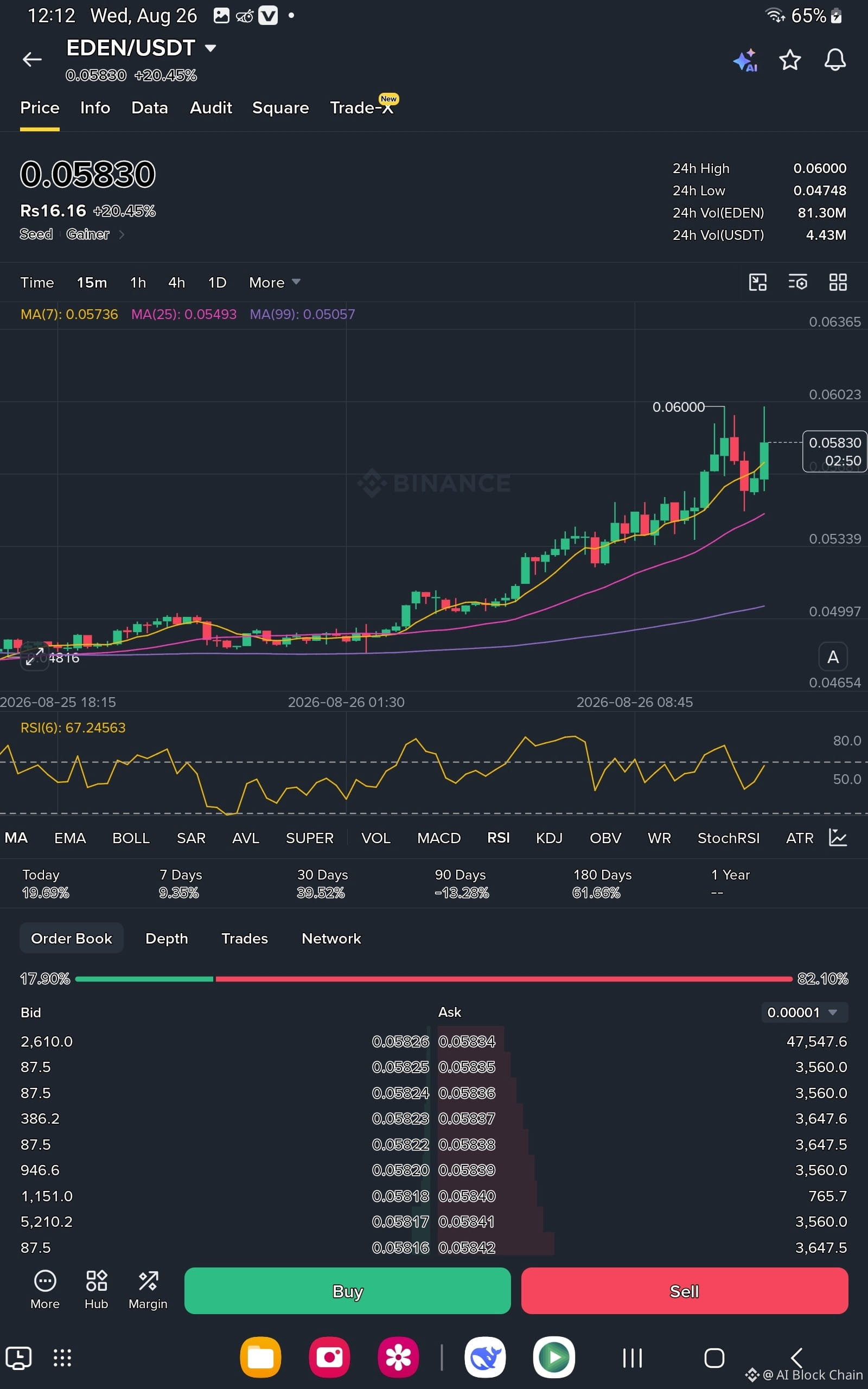Open chart picture-in-picture icon
The height and width of the screenshot is (1389, 868).
click(758, 282)
